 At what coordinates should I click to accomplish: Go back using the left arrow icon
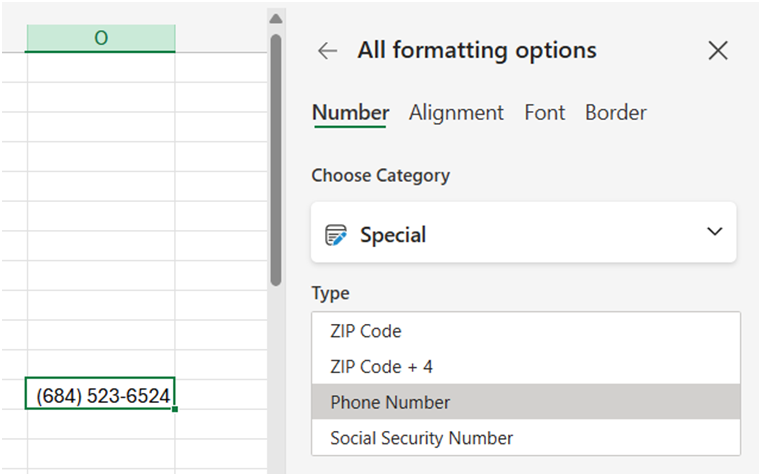tap(328, 50)
